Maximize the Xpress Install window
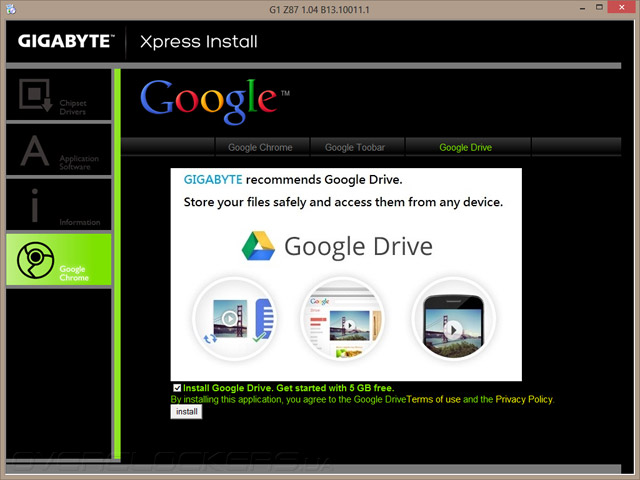Image resolution: width=640 pixels, height=480 pixels. click(599, 7)
